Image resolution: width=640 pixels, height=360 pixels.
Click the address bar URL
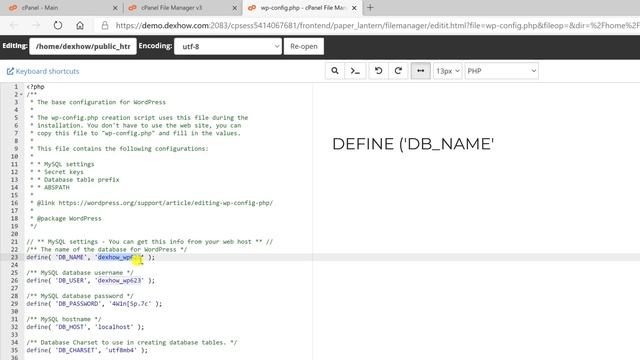click(378, 25)
